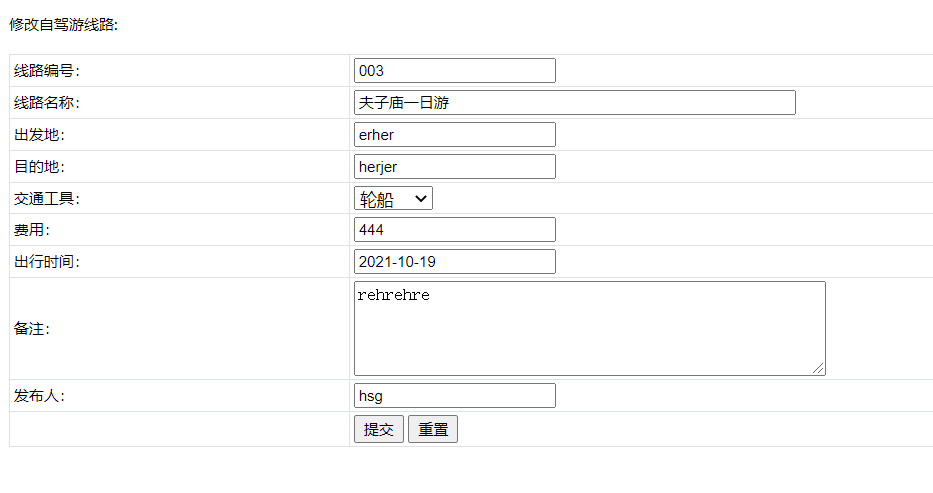Click the 线路编号 label text
933x493 pixels.
[x=46, y=71]
